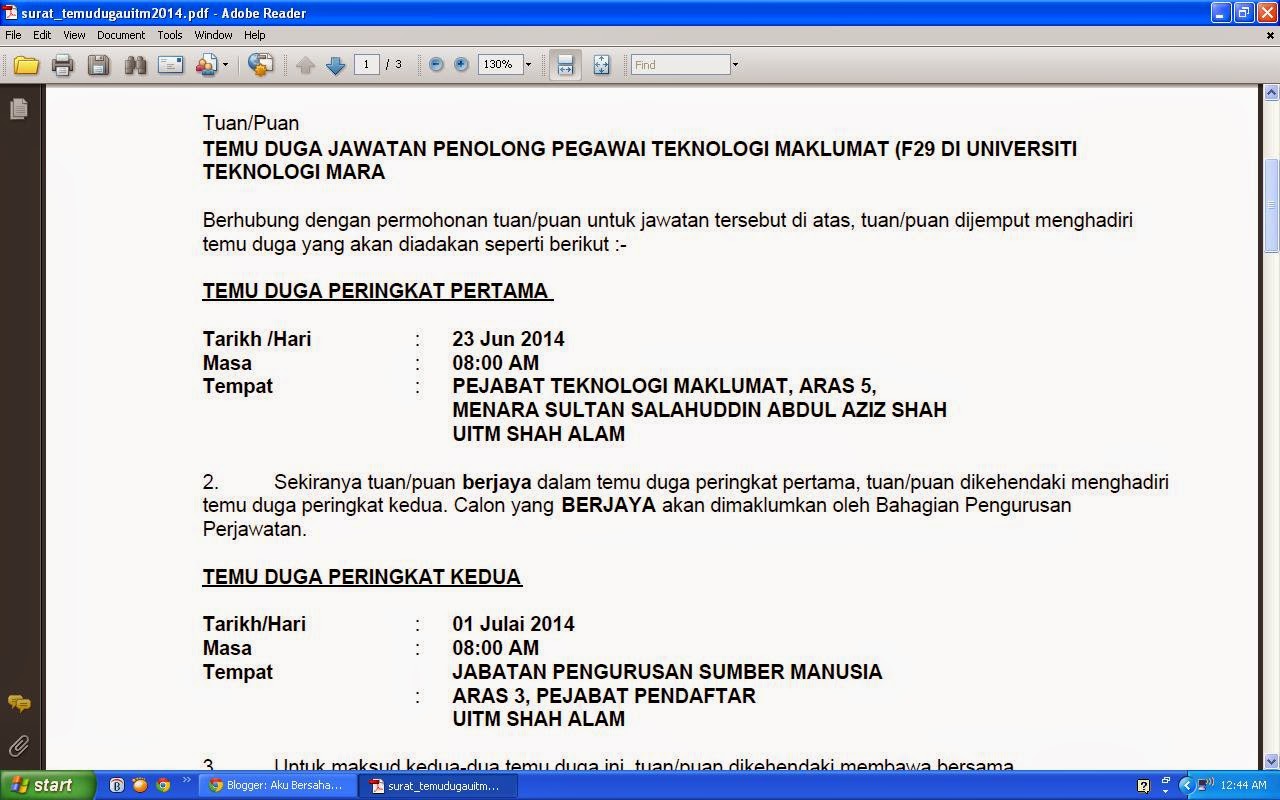The width and height of the screenshot is (1280, 800).
Task: Click the surat_temudugauitm taskbar button
Action: [438, 786]
